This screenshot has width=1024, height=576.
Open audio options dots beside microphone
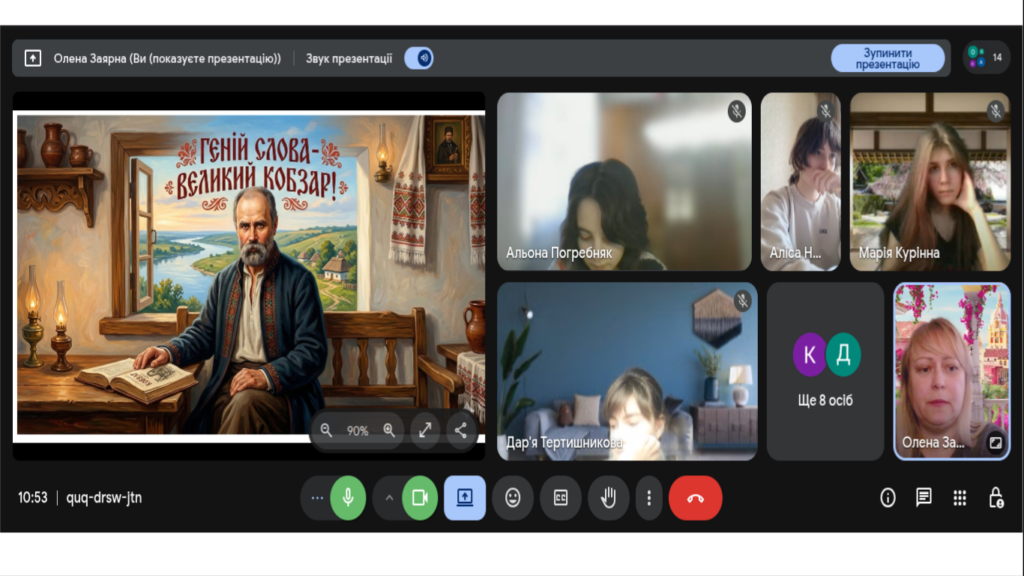click(x=317, y=498)
